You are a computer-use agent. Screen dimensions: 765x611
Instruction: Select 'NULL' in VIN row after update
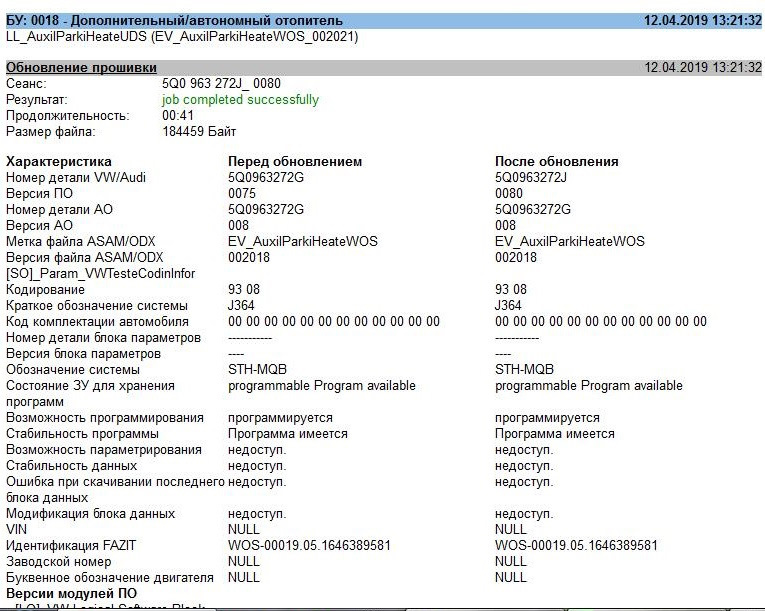point(510,530)
